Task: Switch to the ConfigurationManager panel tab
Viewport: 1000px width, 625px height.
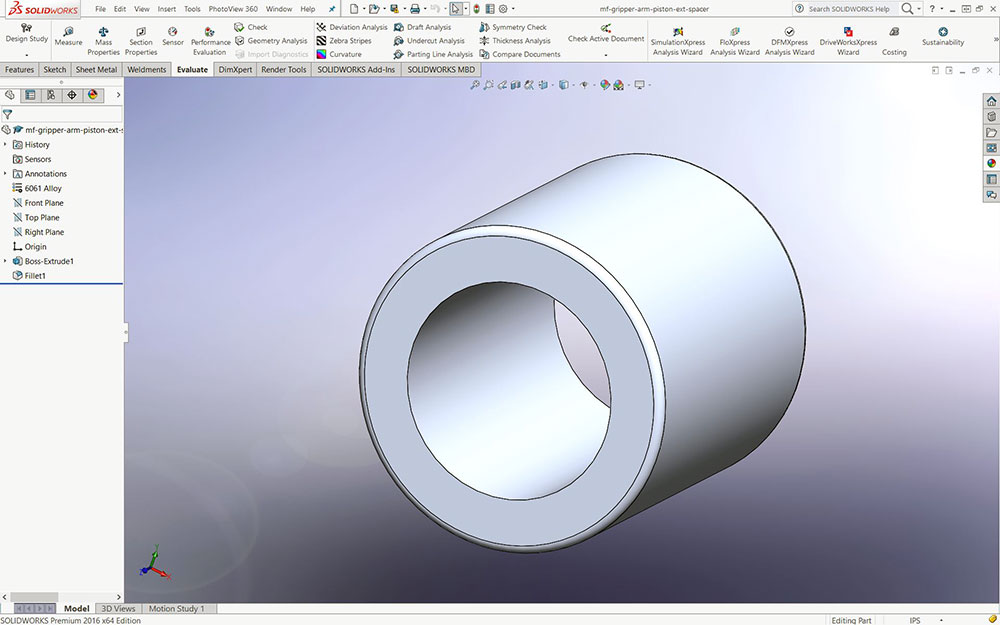Action: (x=51, y=95)
